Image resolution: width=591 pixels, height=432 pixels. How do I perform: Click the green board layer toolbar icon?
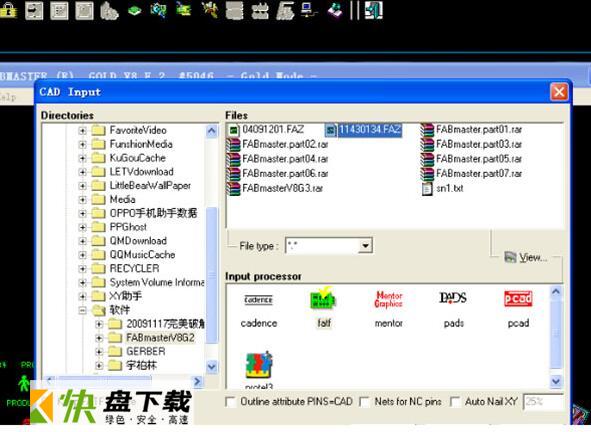[135, 10]
